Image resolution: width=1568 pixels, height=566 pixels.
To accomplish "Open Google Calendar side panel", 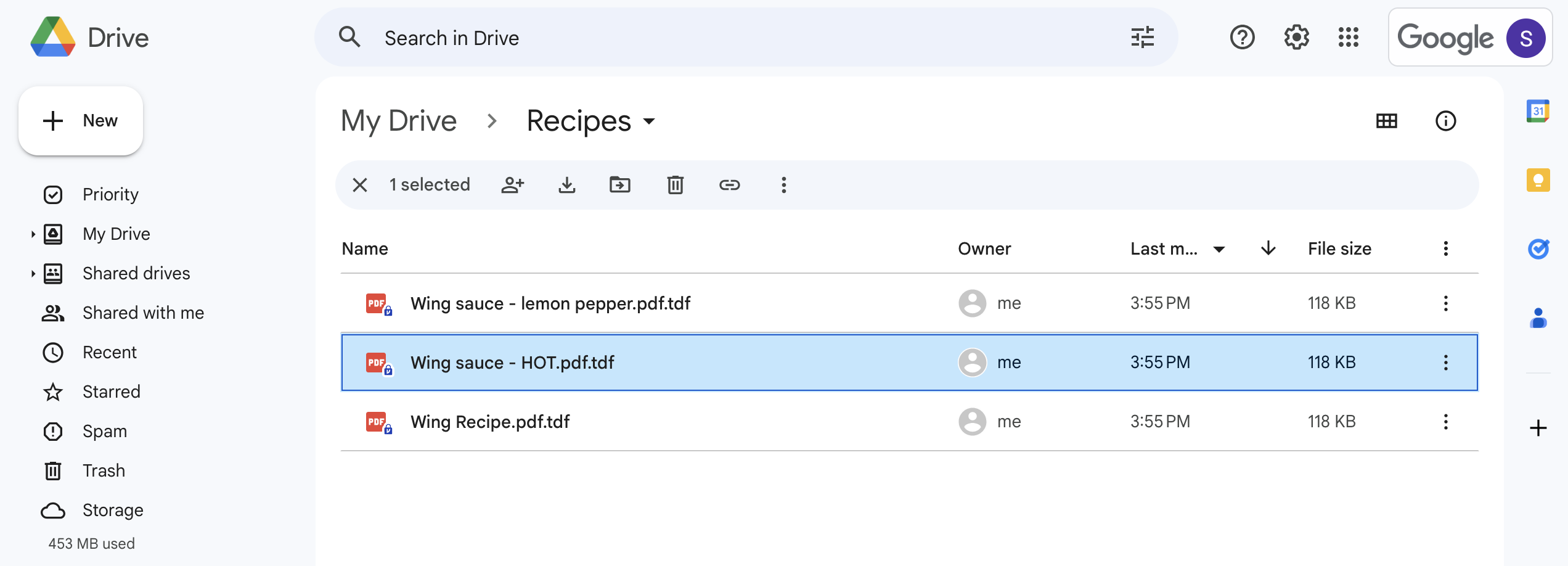I will pyautogui.click(x=1538, y=112).
